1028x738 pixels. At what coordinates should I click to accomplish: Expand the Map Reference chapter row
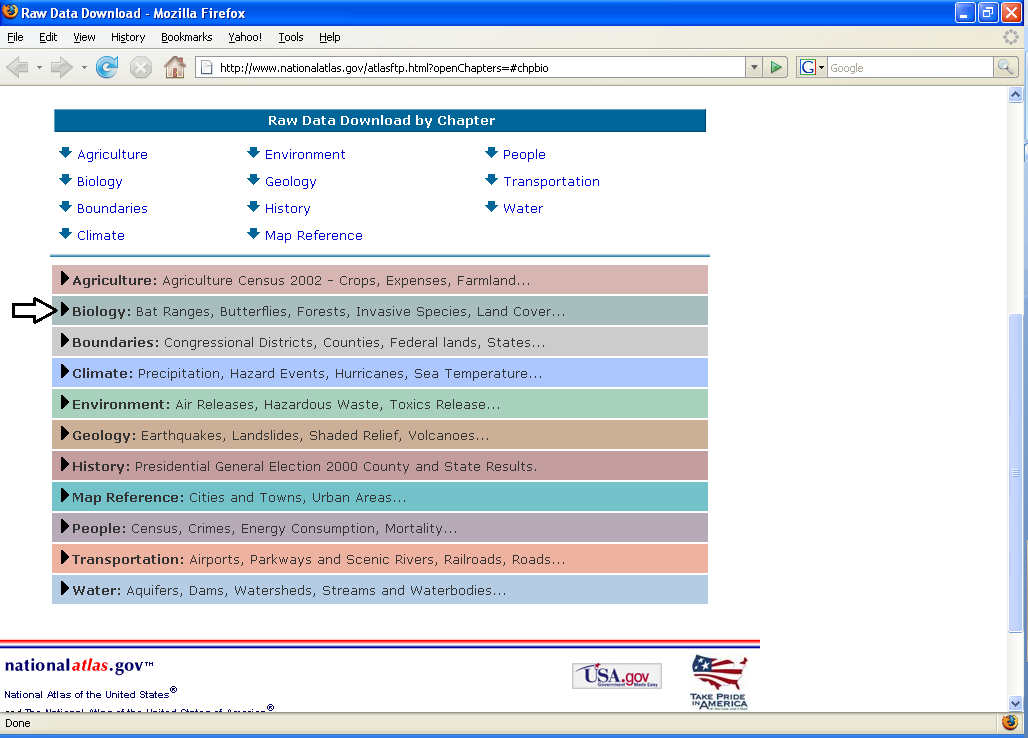tap(380, 497)
